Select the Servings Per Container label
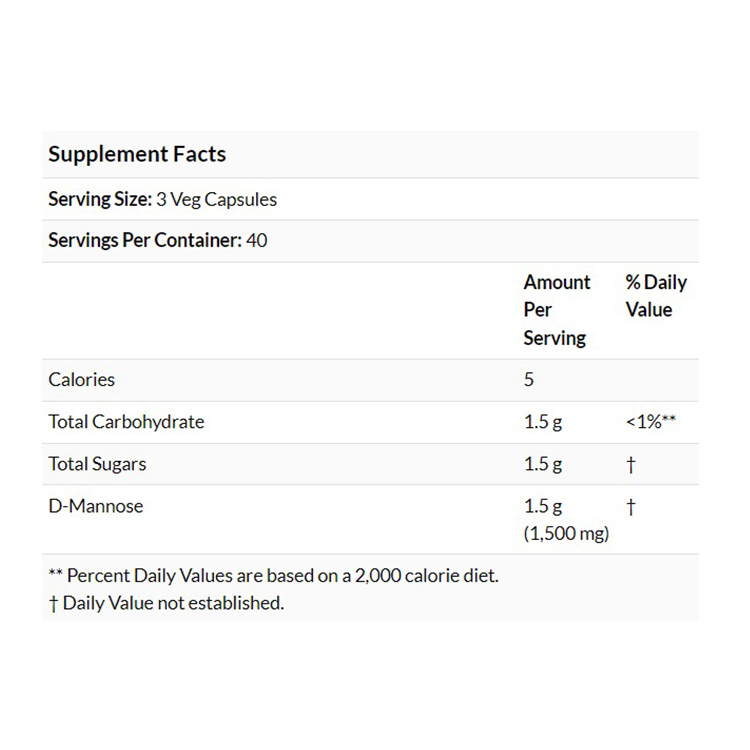This screenshot has width=750, height=750. pos(145,241)
